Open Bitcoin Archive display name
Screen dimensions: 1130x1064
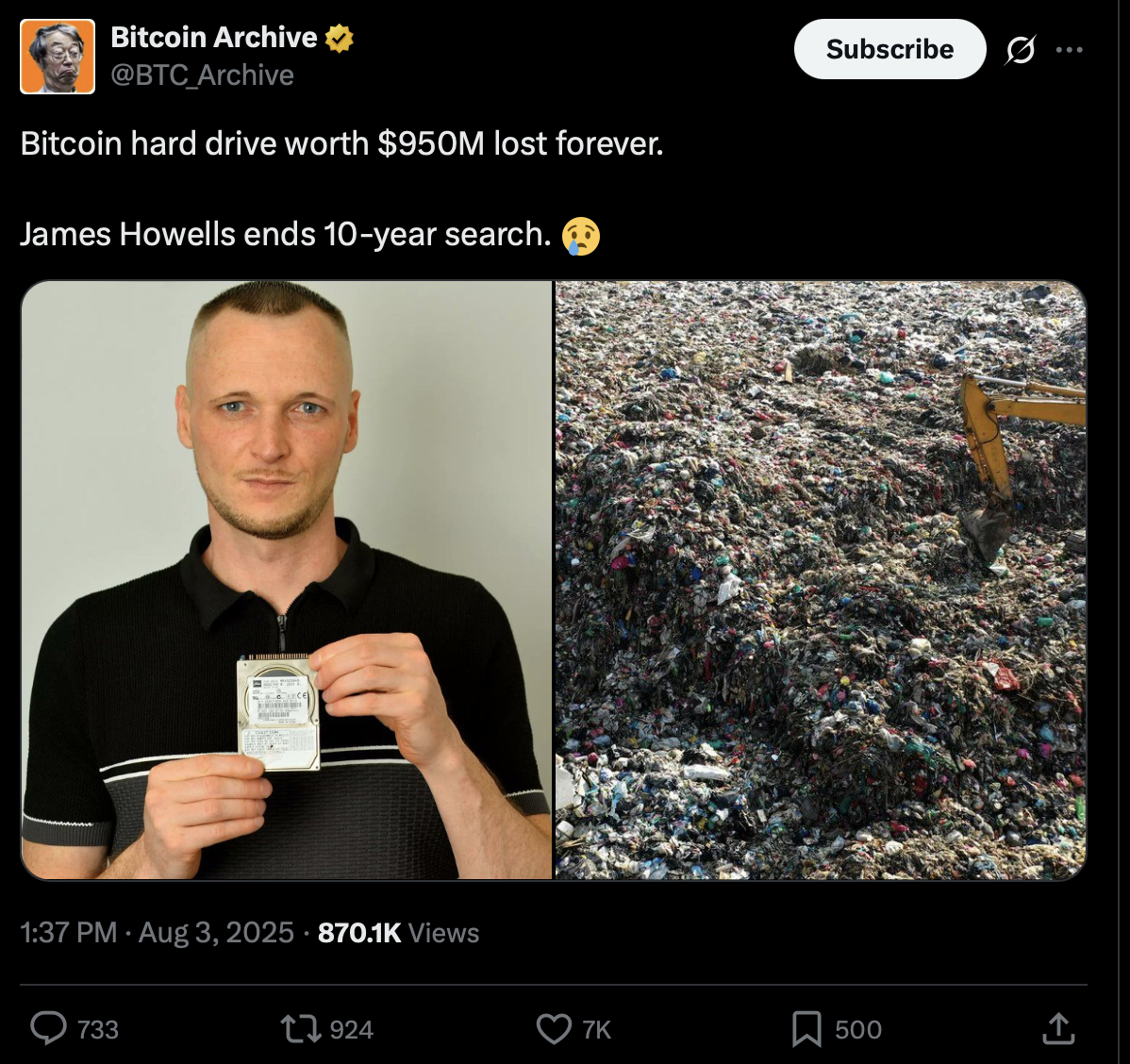pyautogui.click(x=214, y=38)
